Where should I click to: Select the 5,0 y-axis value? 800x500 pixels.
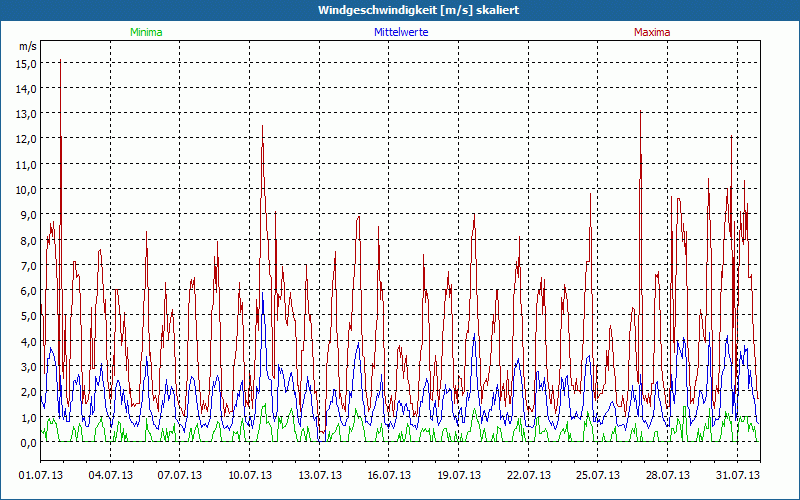tap(30, 316)
